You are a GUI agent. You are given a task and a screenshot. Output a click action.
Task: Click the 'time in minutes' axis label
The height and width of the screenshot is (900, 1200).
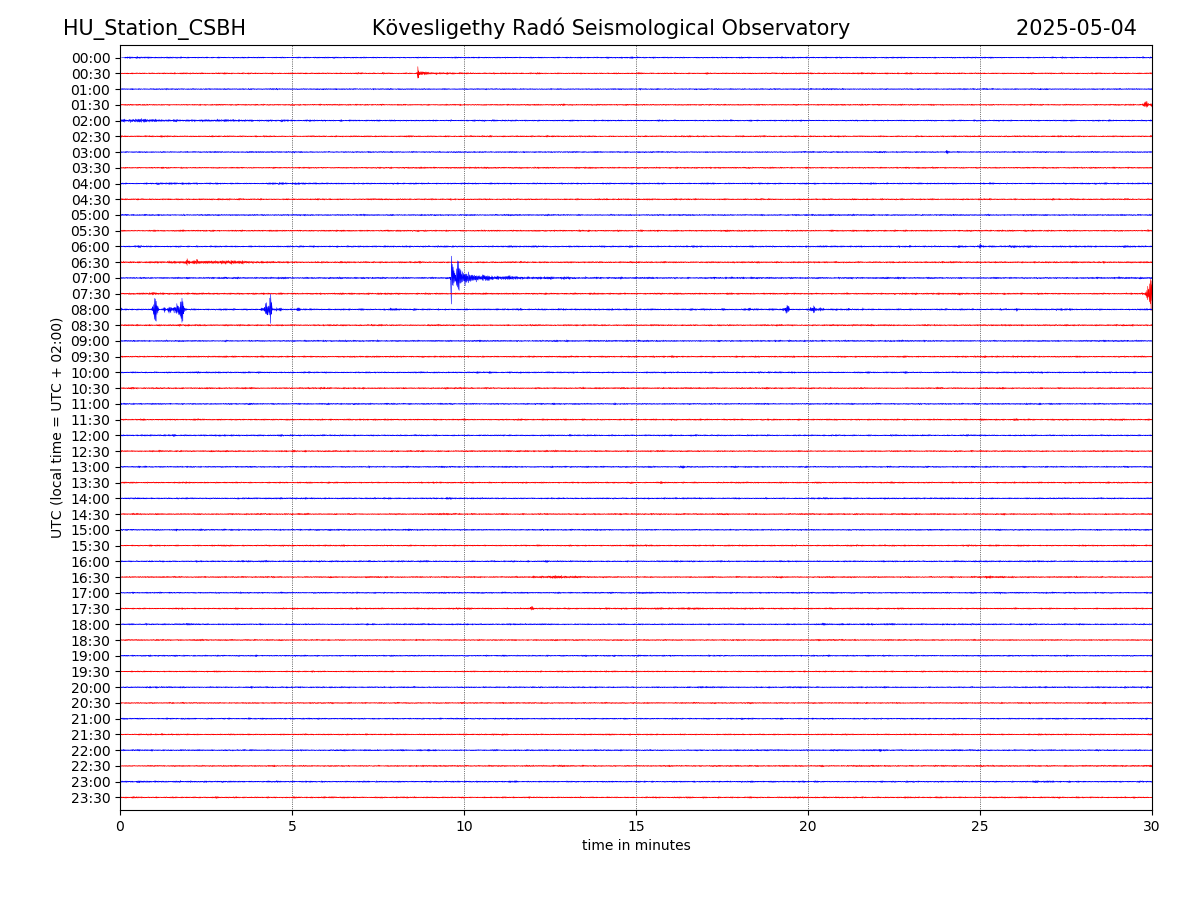636,846
